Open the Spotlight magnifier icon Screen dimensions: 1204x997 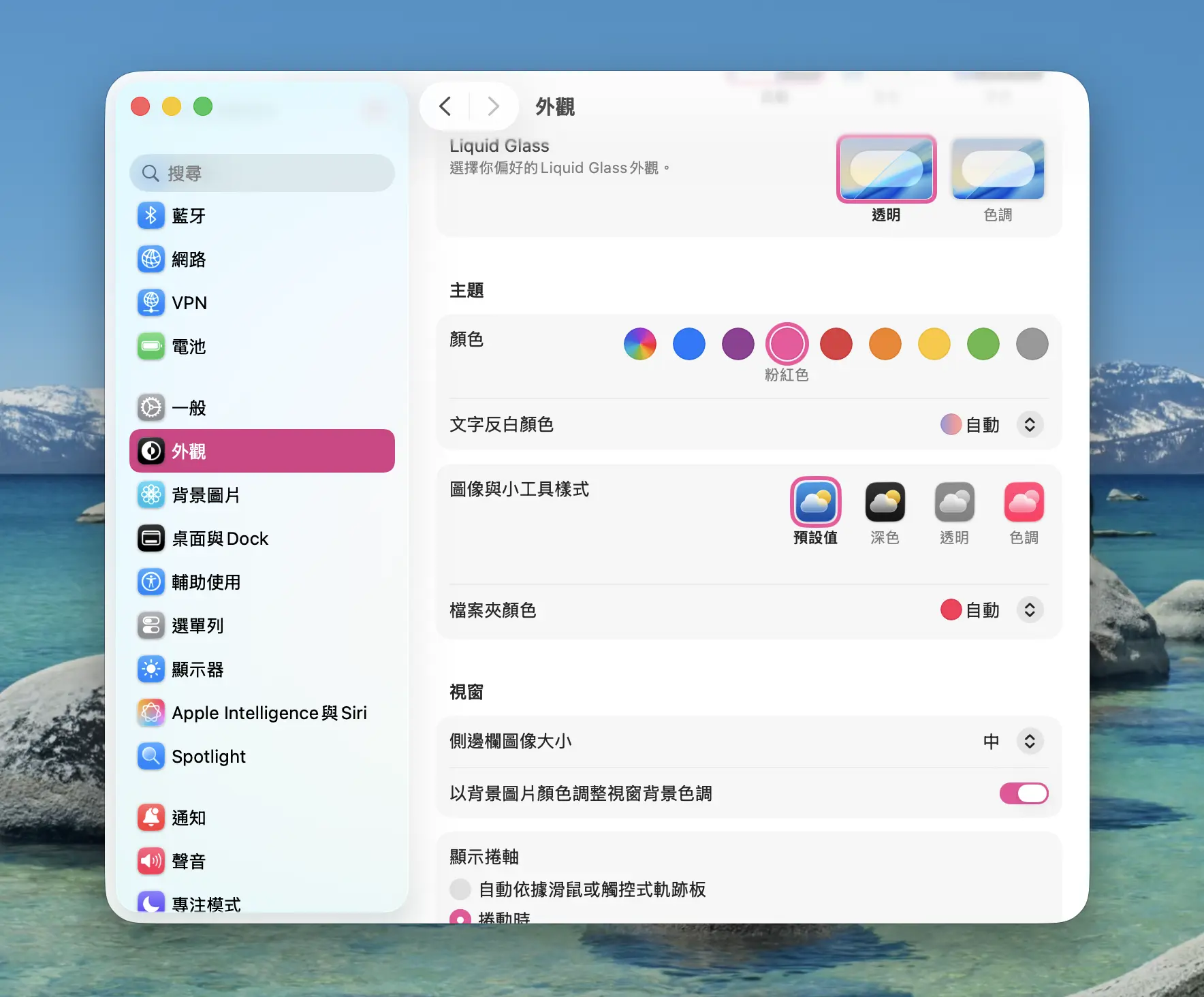(x=151, y=757)
